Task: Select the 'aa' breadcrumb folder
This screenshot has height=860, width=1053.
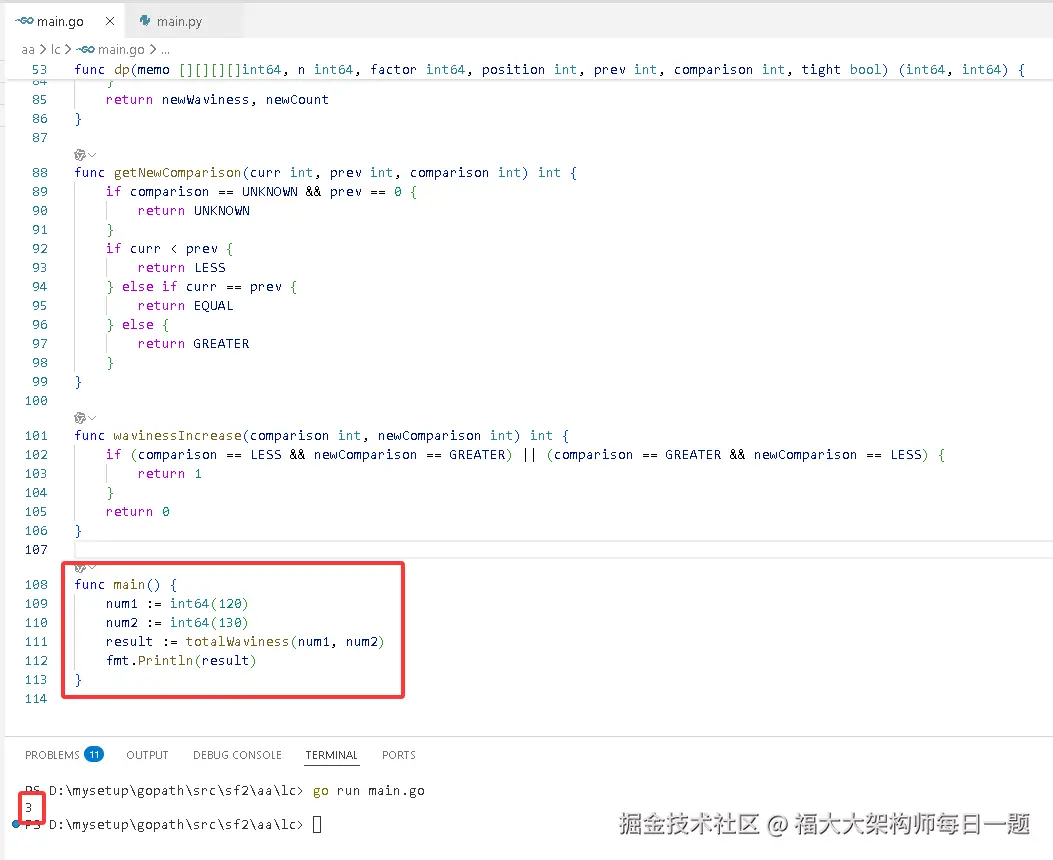Action: pyautogui.click(x=28, y=50)
